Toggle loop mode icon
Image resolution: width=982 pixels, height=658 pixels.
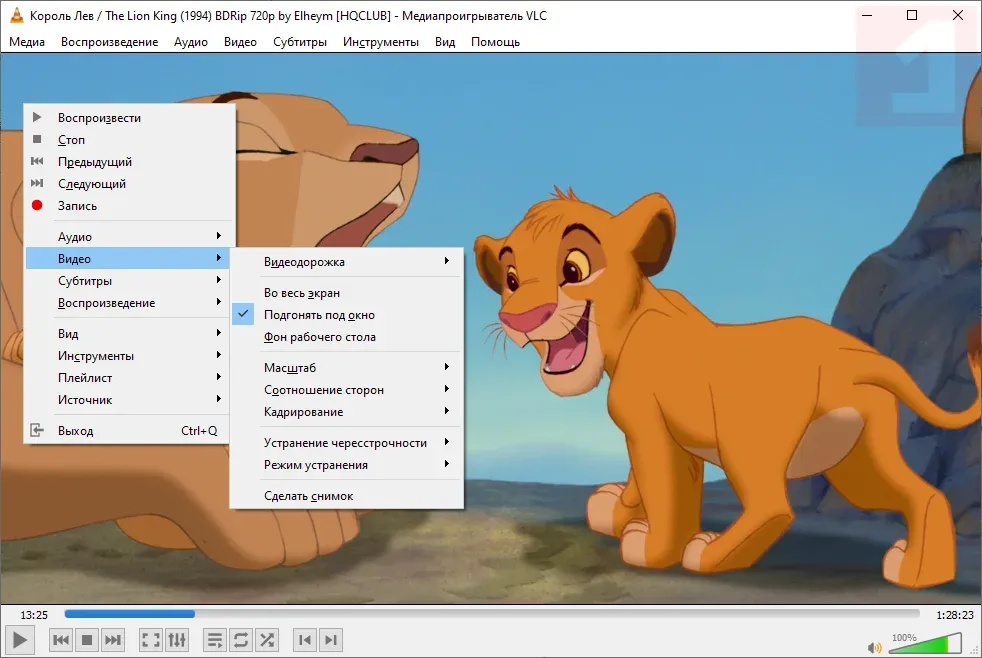[241, 640]
